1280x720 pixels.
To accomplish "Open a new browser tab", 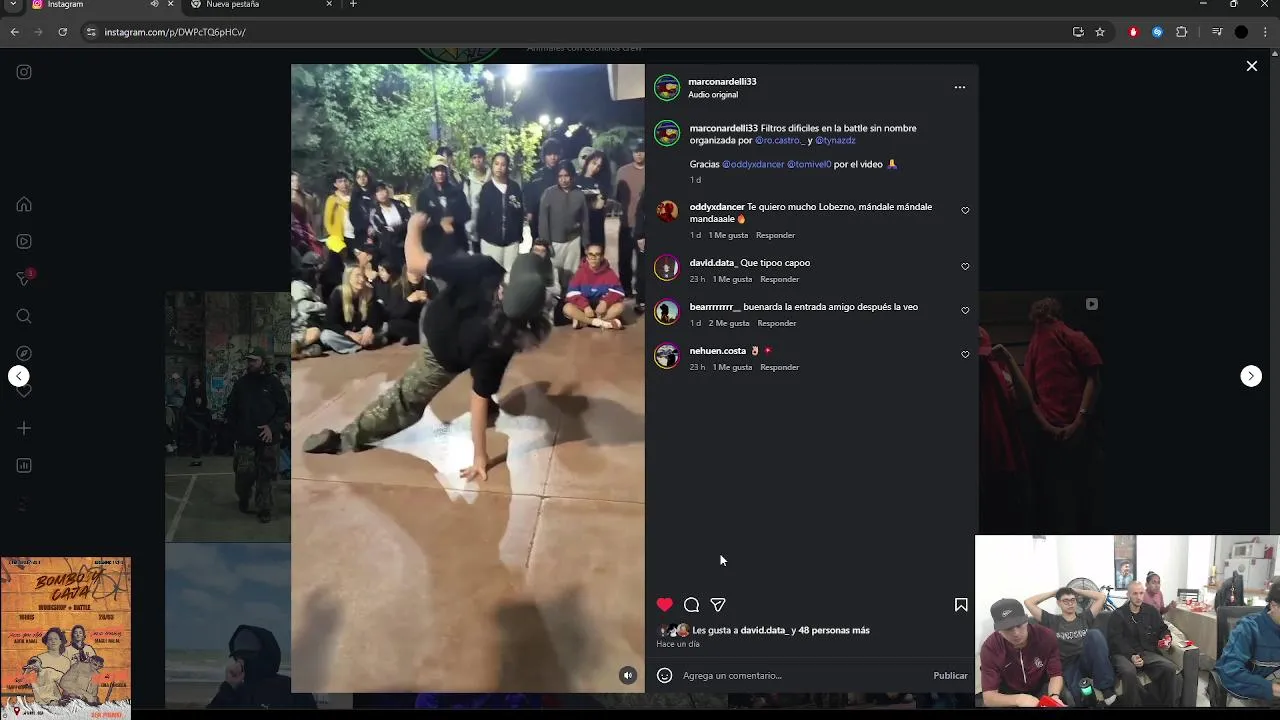I will [x=353, y=5].
